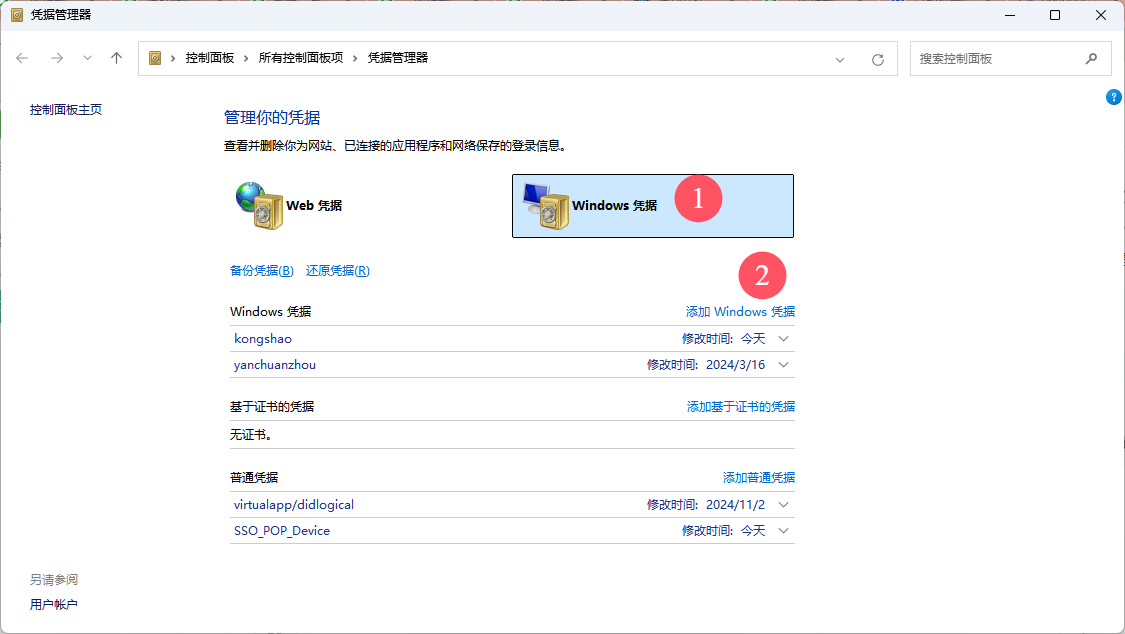Click the 2024/3/16 modified date
The width and height of the screenshot is (1125, 634).
(735, 365)
